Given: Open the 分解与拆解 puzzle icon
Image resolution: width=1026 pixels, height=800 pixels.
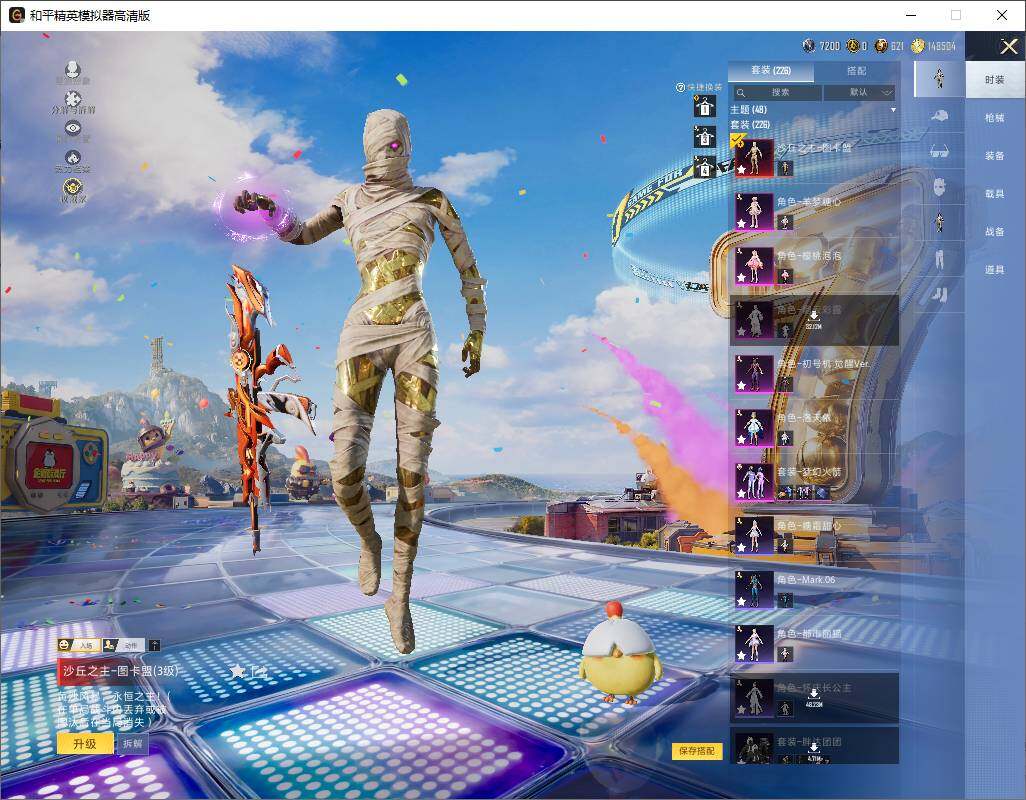Looking at the screenshot, I should pyautogui.click(x=73, y=99).
